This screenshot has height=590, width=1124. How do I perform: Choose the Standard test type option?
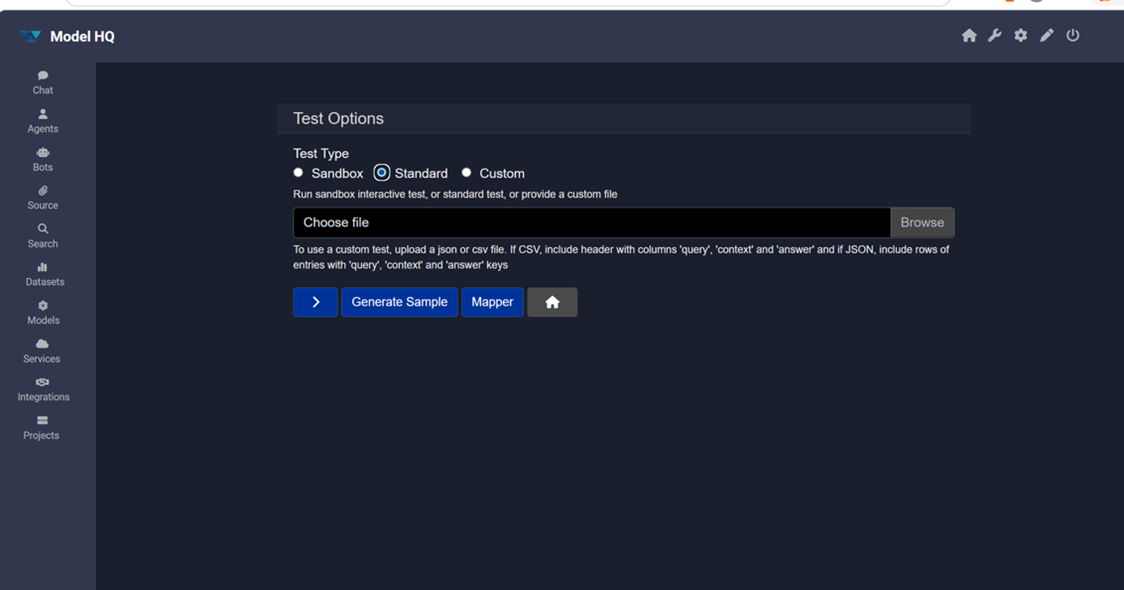point(381,172)
